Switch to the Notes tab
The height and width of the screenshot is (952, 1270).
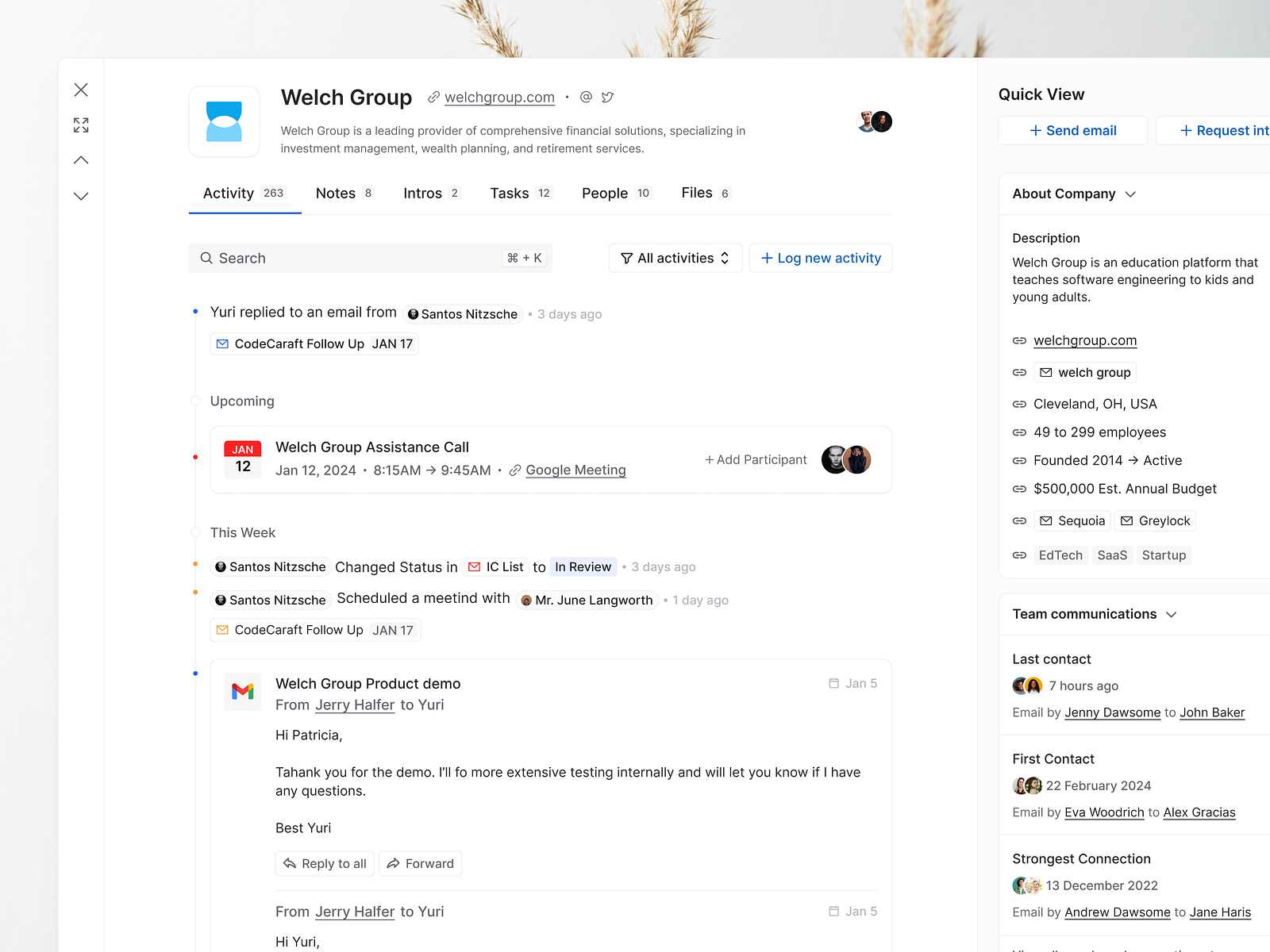click(x=344, y=193)
